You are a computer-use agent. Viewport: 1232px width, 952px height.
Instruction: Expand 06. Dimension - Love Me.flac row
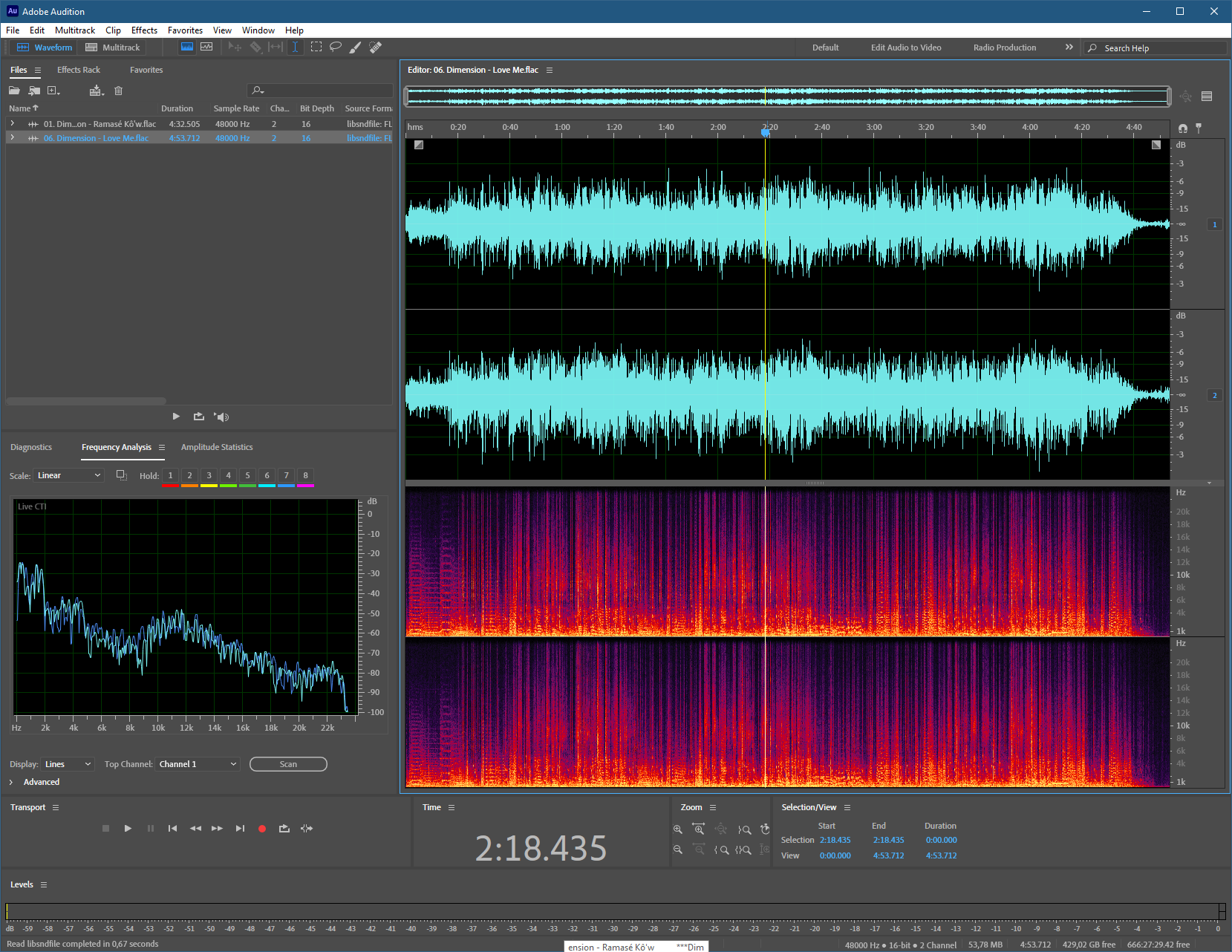click(x=12, y=137)
